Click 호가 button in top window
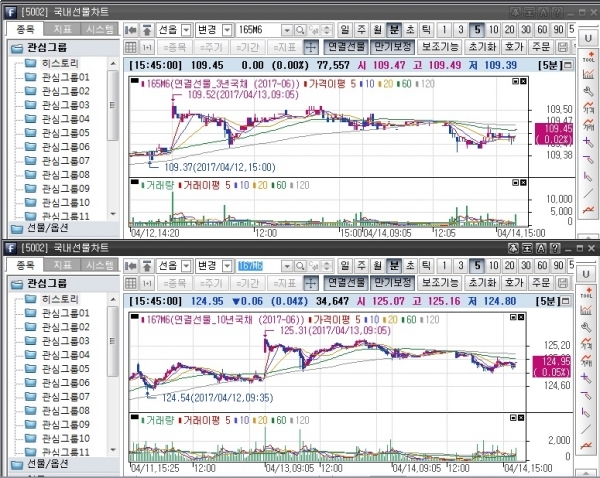The height and width of the screenshot is (478, 600). pyautogui.click(x=514, y=47)
